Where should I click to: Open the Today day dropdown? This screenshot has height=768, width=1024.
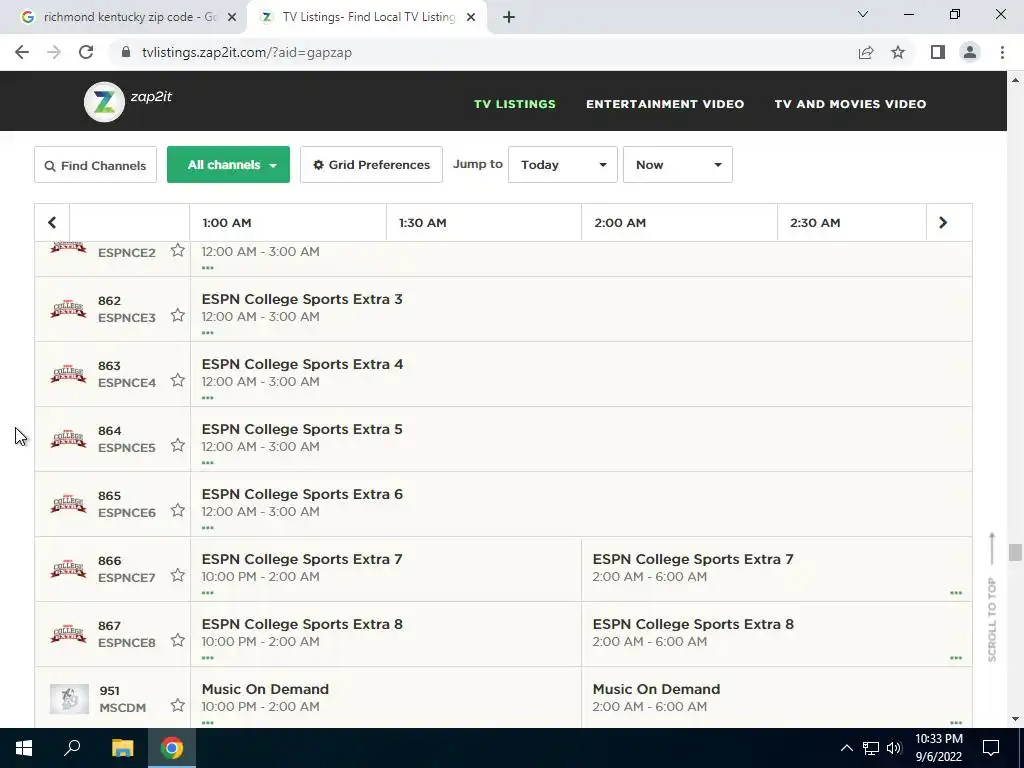pyautogui.click(x=562, y=165)
